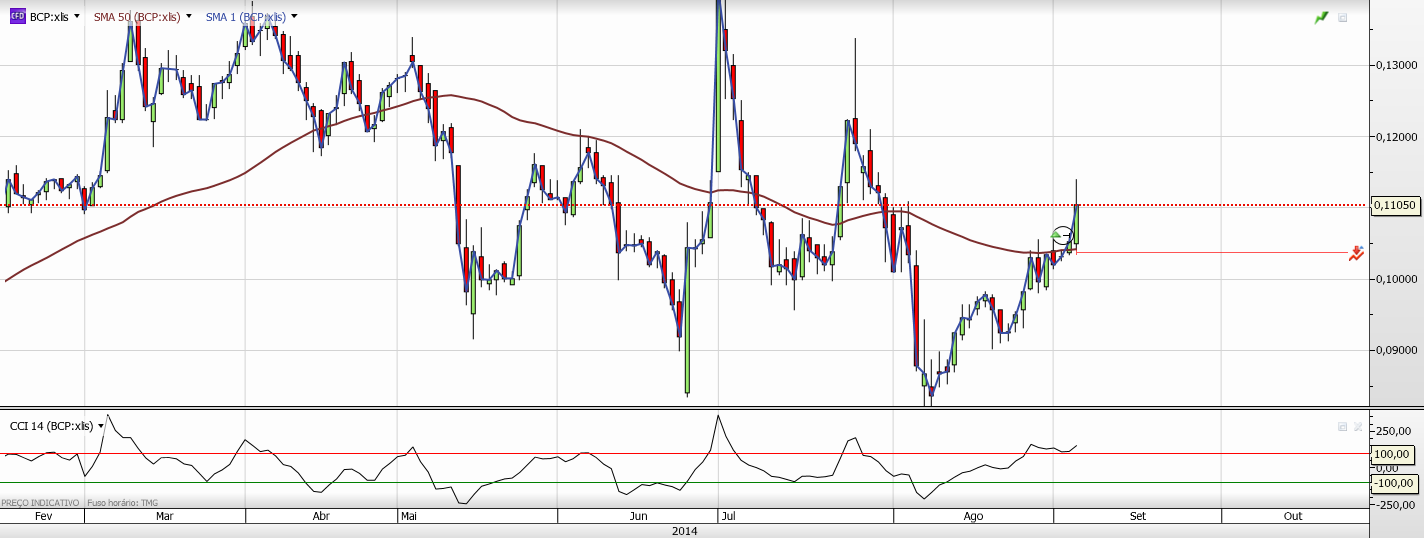Click the Abr month label on time axis
Image resolution: width=1424 pixels, height=538 pixels.
point(322,517)
